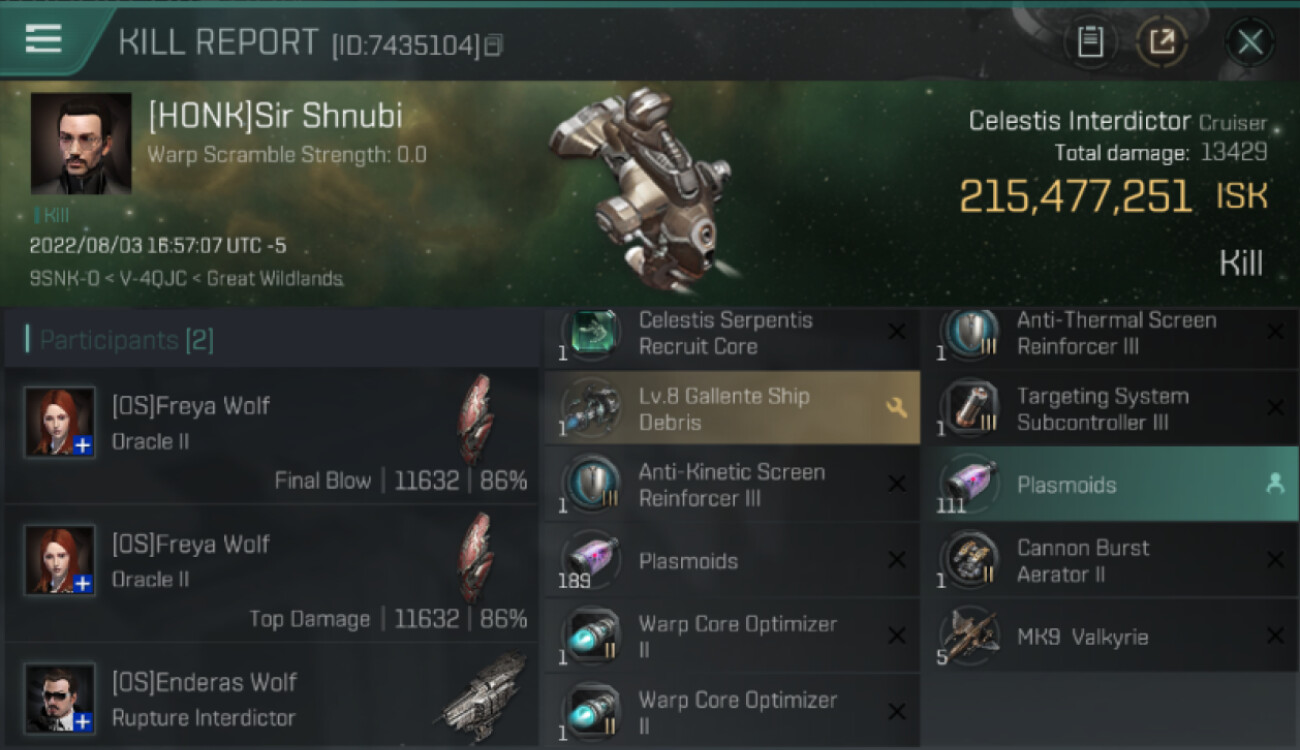Open the clipboard icon in header
The height and width of the screenshot is (750, 1300).
point(1090,42)
